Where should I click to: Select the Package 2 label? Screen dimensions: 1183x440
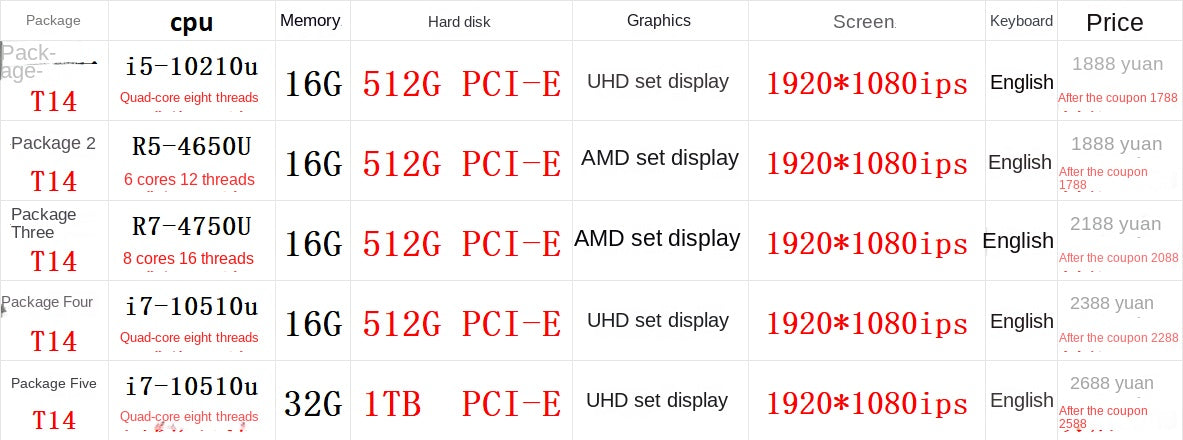point(53,143)
